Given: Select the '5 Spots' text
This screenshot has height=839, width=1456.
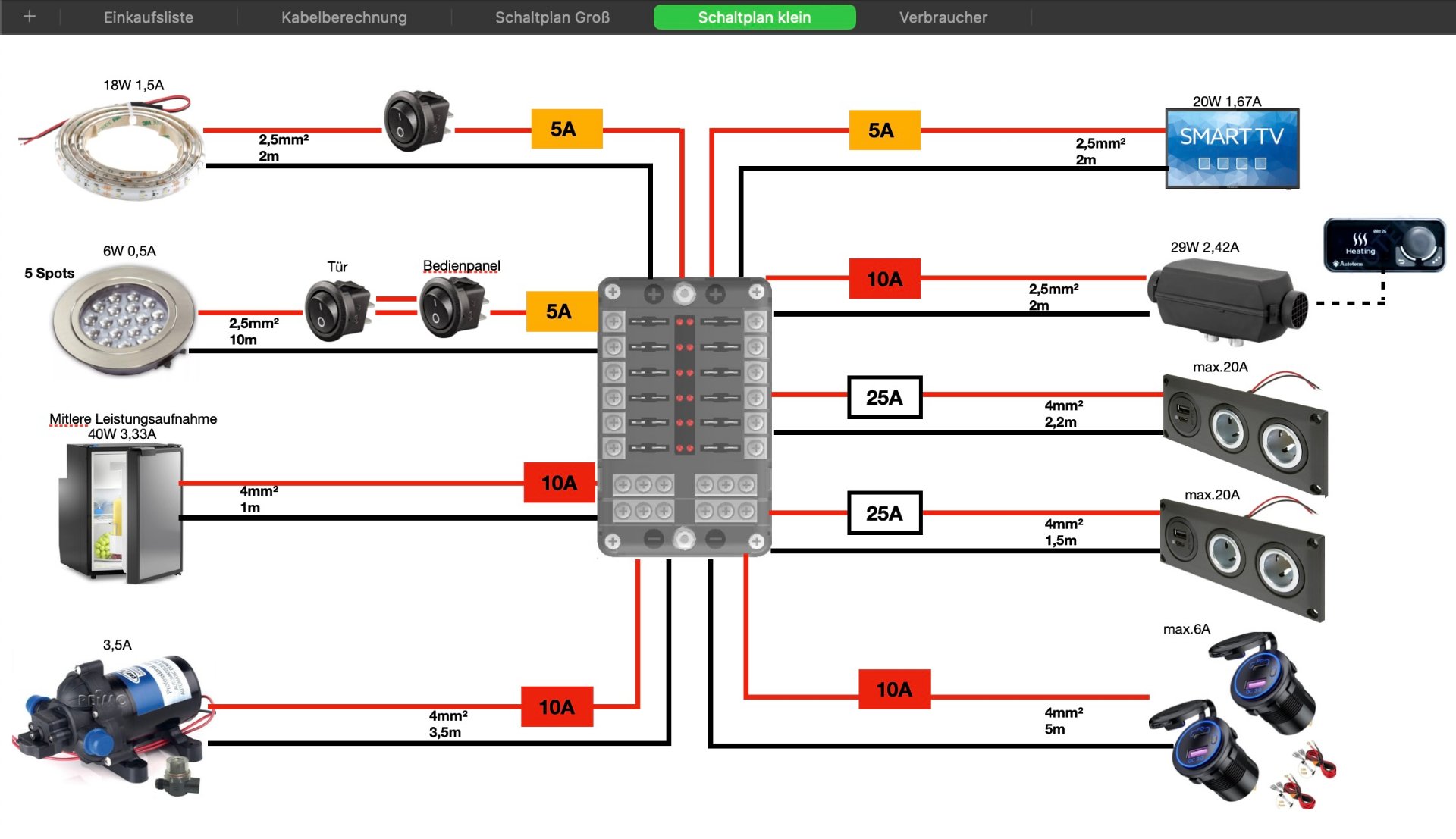Looking at the screenshot, I should (x=49, y=273).
